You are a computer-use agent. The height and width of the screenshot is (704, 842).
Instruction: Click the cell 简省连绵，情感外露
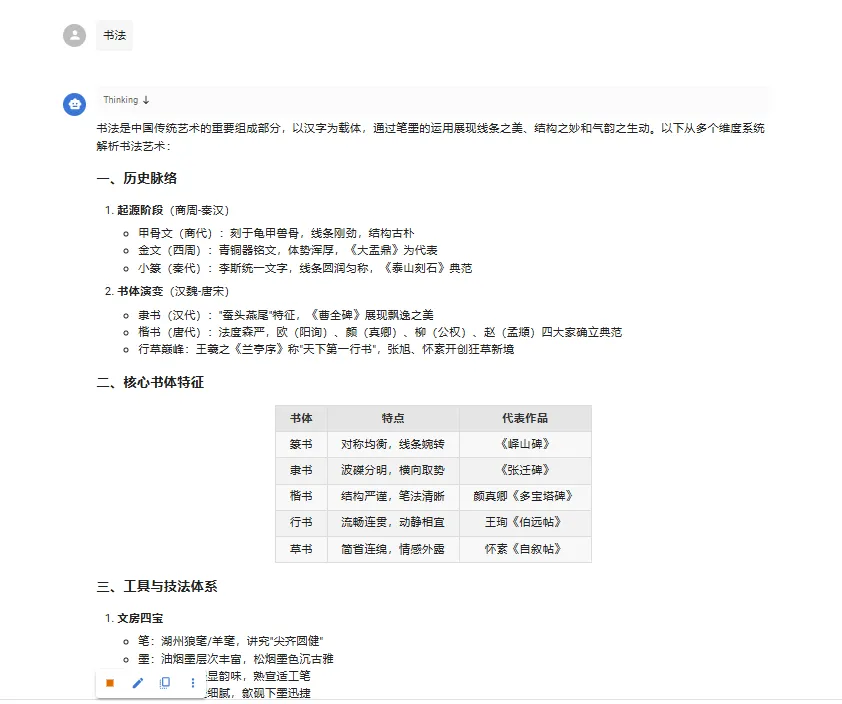pyautogui.click(x=393, y=549)
